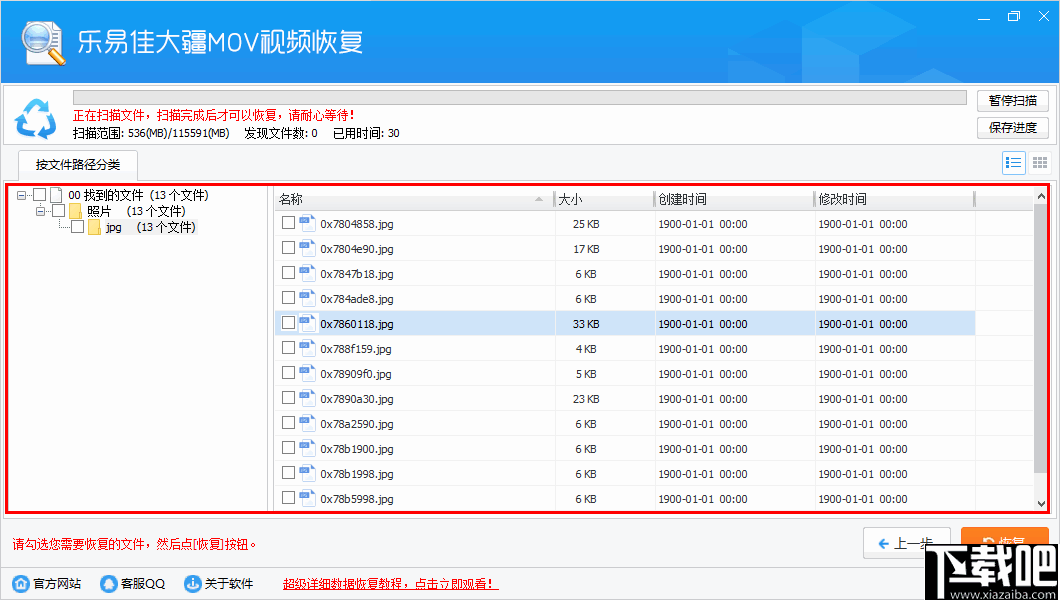The image size is (1060, 600).
Task: Switch to list view mode
Action: click(x=1013, y=162)
